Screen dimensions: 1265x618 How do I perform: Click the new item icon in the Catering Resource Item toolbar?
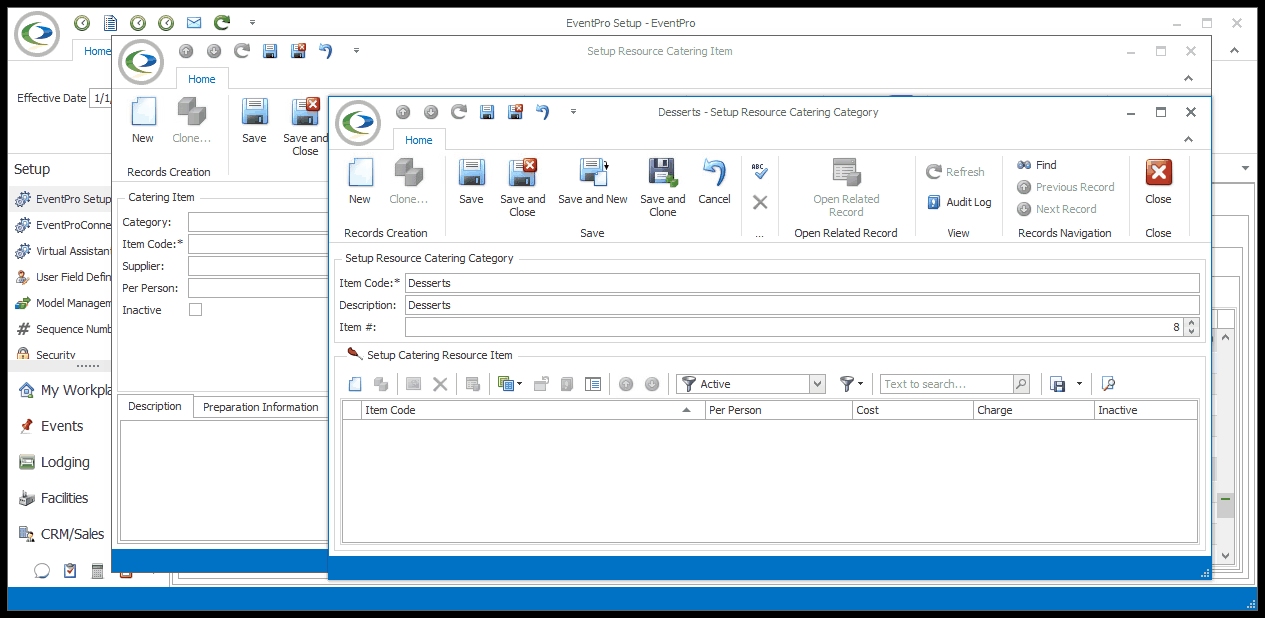pos(355,384)
